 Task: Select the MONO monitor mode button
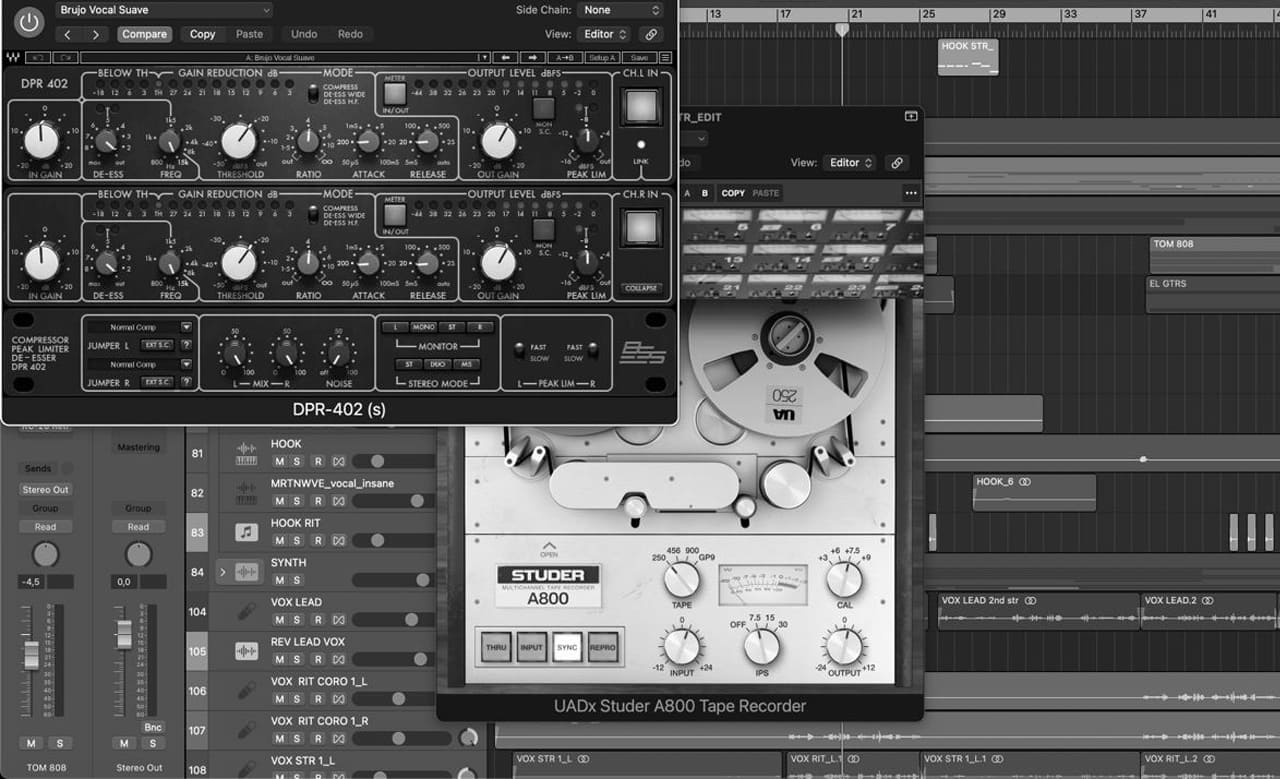tap(423, 327)
